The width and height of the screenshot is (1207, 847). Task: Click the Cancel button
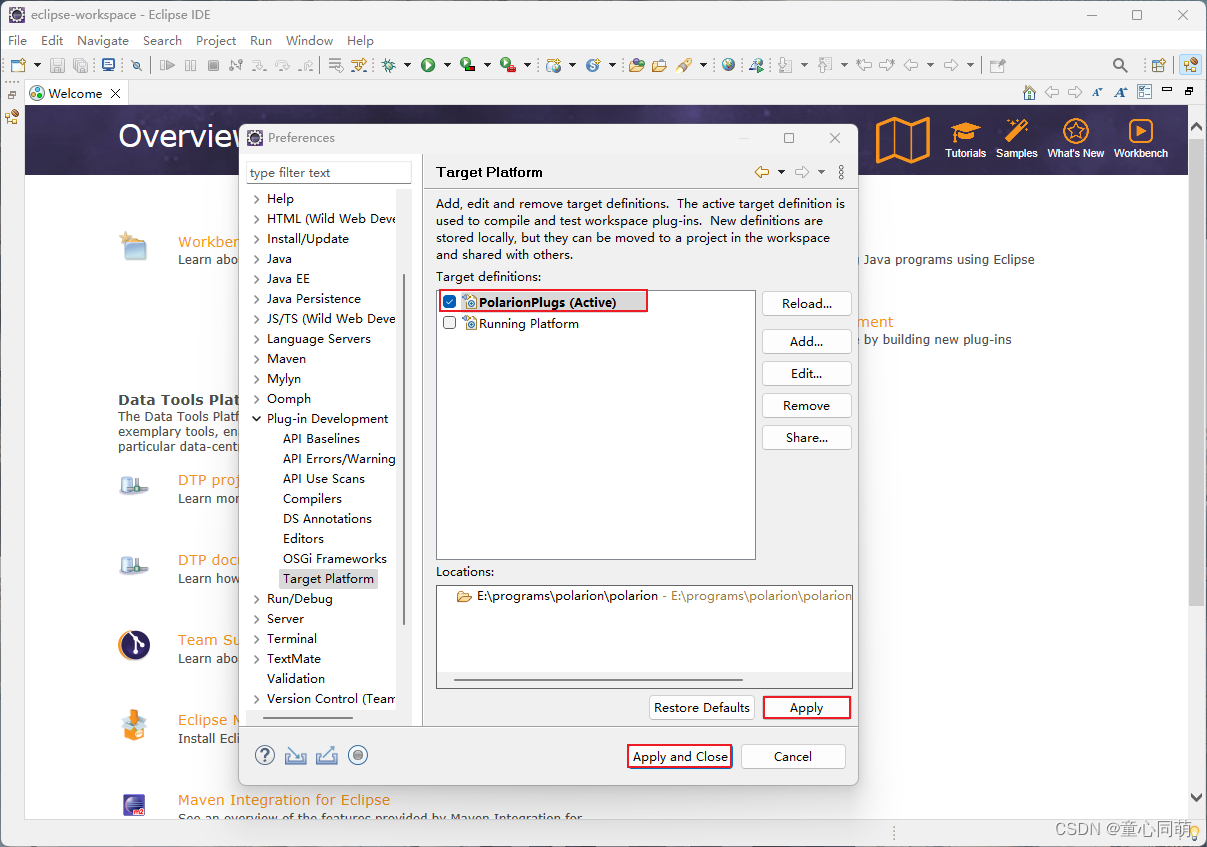click(x=793, y=756)
